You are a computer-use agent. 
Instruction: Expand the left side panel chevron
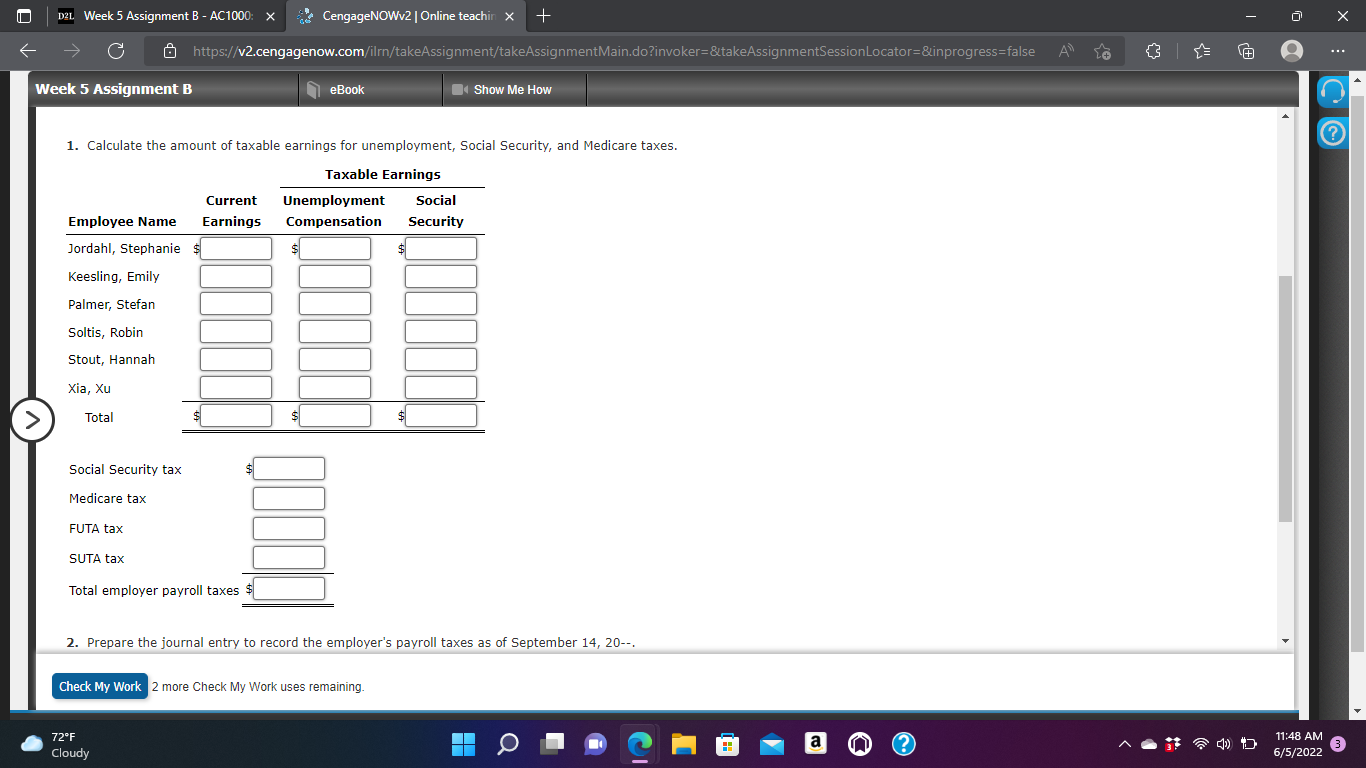point(33,421)
